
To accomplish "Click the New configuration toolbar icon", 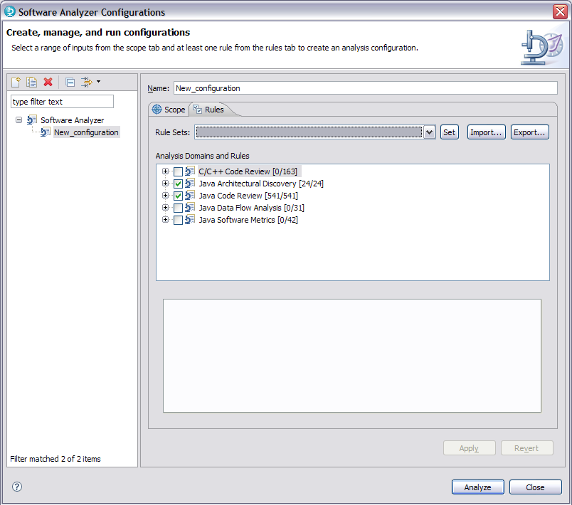I will pyautogui.click(x=16, y=82).
